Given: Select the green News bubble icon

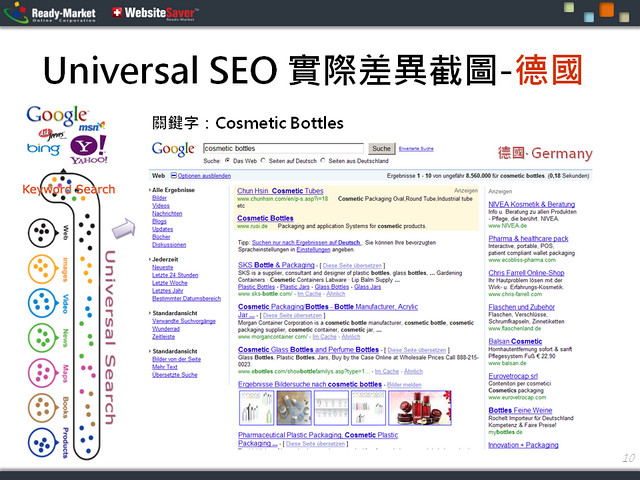Looking at the screenshot, I should point(42,338).
